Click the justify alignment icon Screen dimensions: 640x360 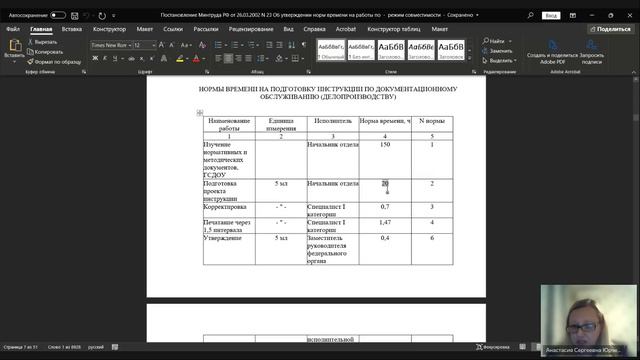249,59
